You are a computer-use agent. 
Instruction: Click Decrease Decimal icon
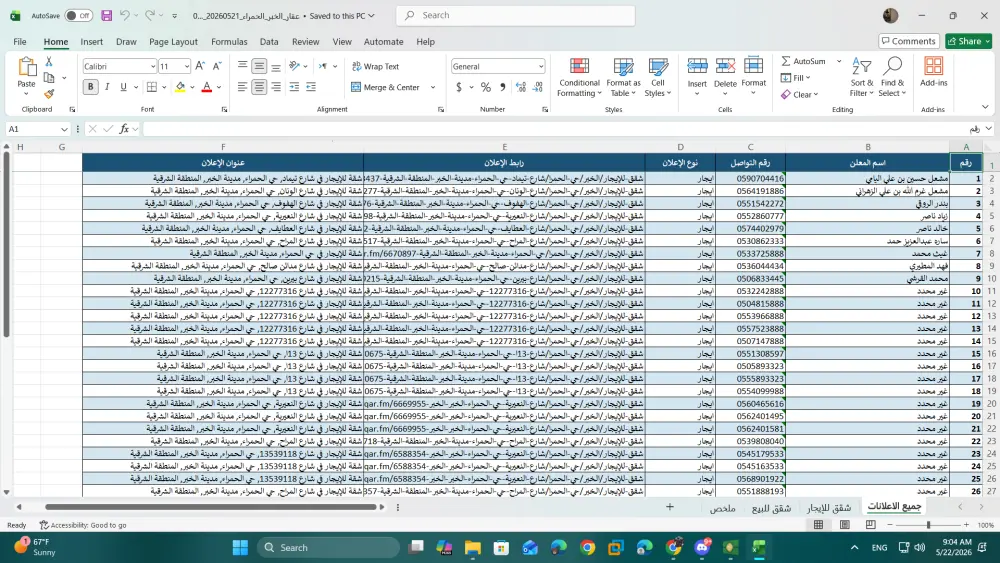538,87
